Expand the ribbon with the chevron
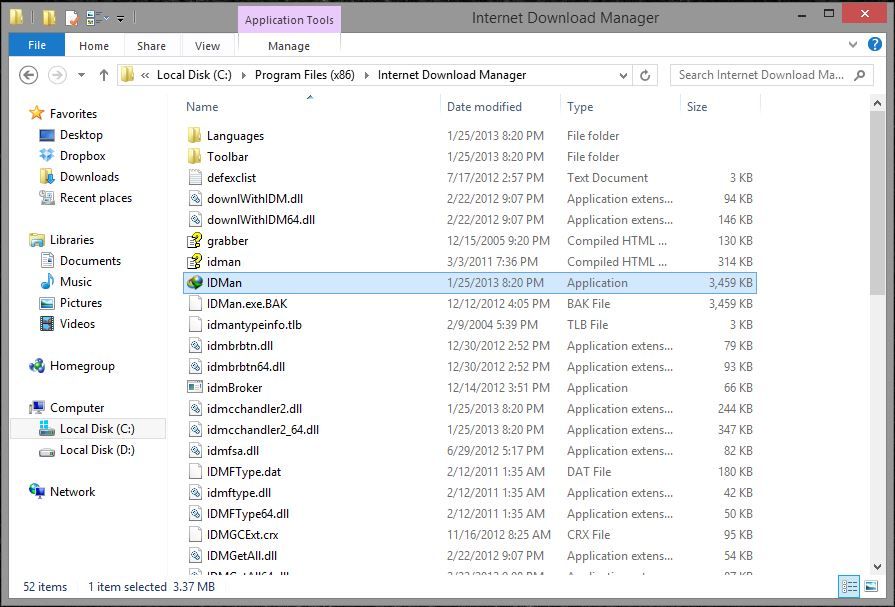 click(853, 45)
